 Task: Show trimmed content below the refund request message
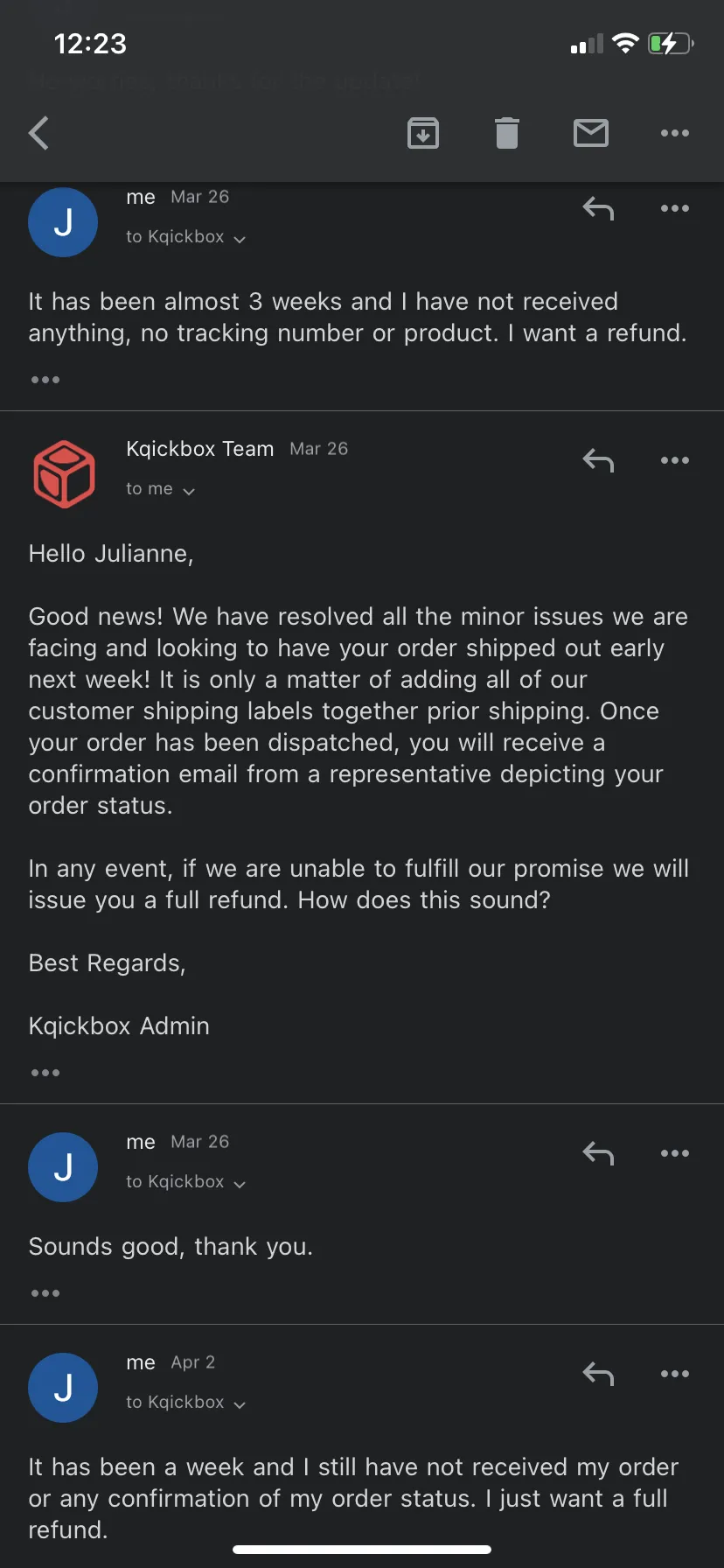click(x=45, y=380)
